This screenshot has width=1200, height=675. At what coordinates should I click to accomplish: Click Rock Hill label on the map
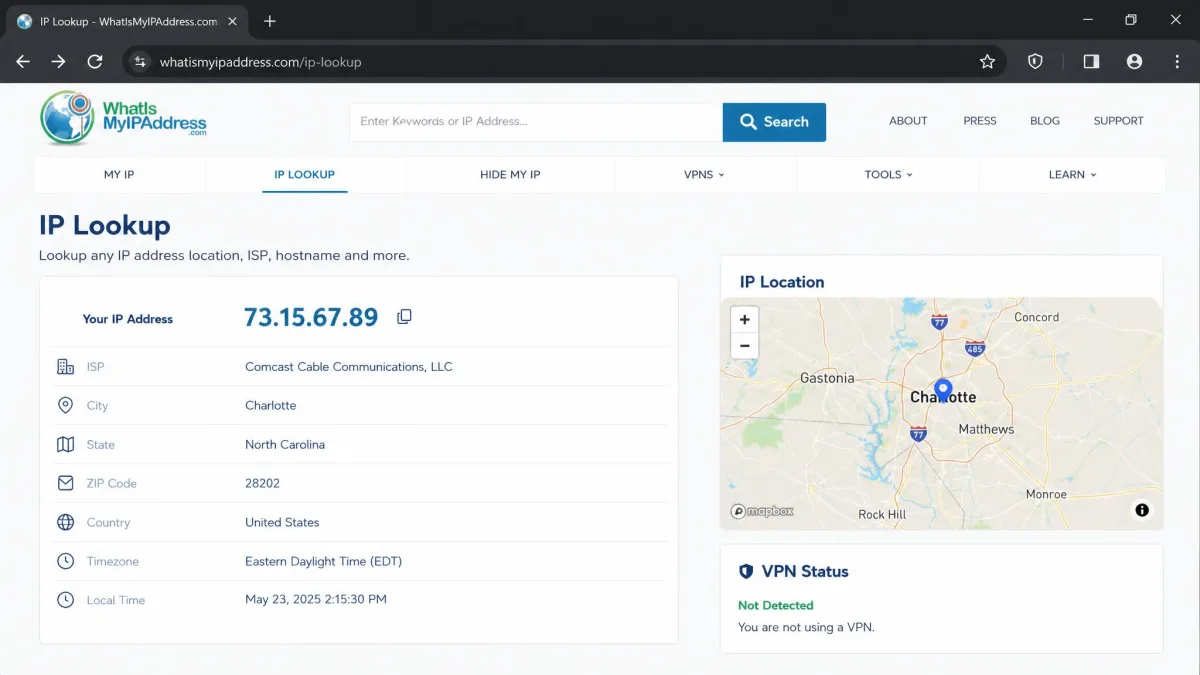882,514
